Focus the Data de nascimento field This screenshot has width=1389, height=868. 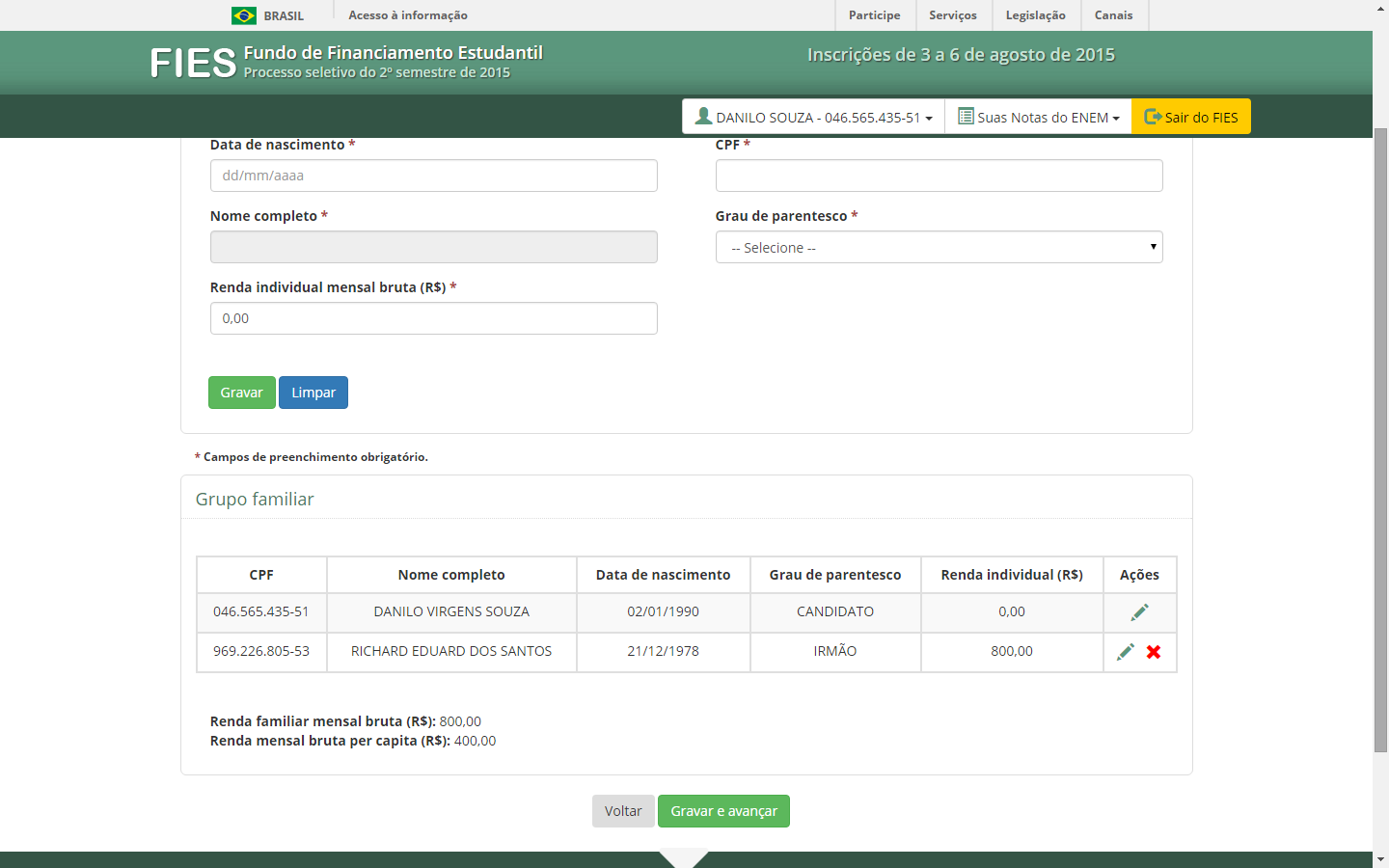pos(434,176)
